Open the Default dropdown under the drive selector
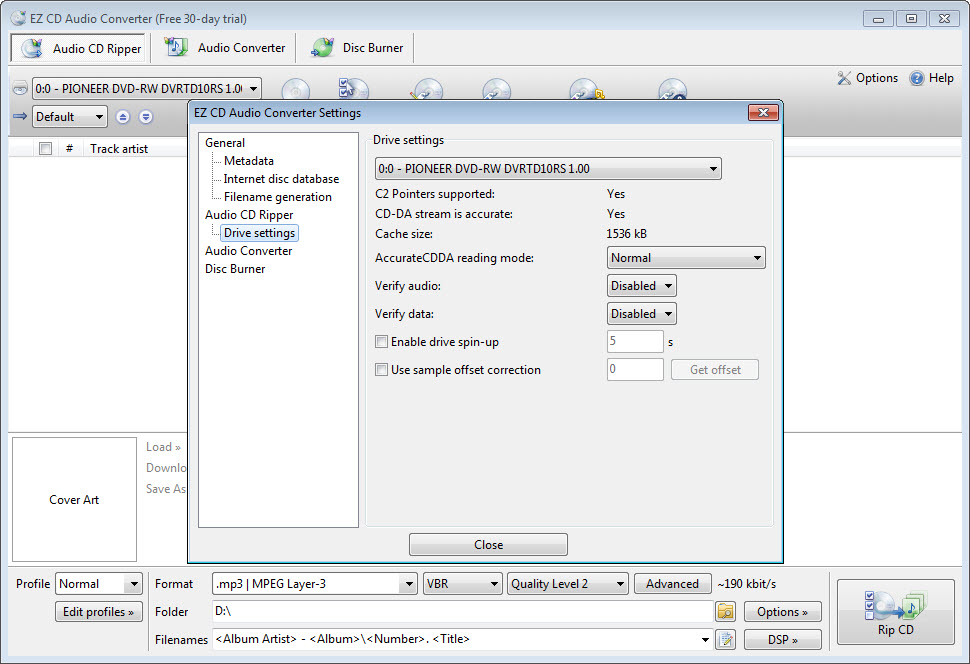The height and width of the screenshot is (664, 970). tap(69, 116)
